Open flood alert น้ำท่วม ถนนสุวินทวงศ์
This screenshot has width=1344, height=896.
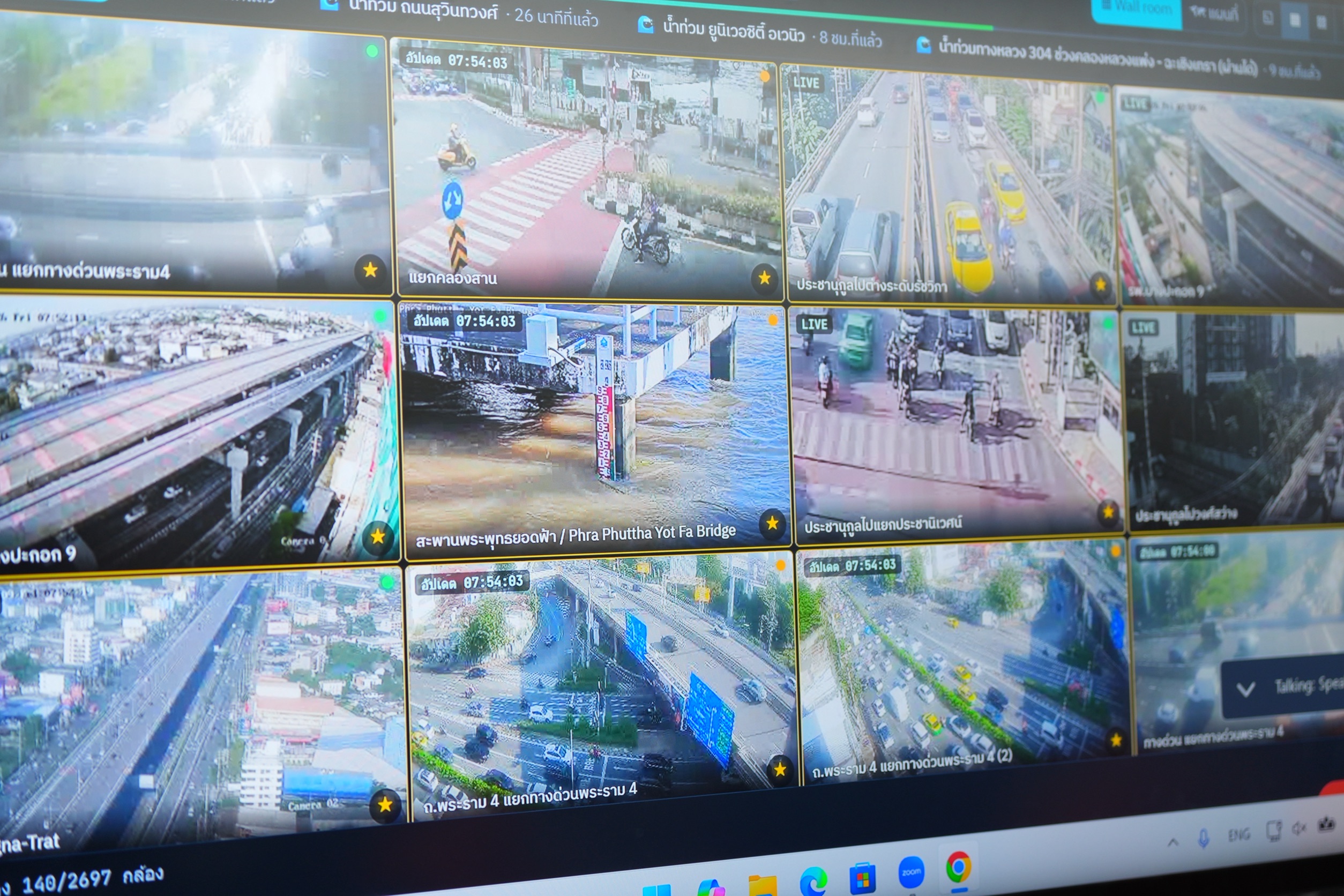coord(460,11)
